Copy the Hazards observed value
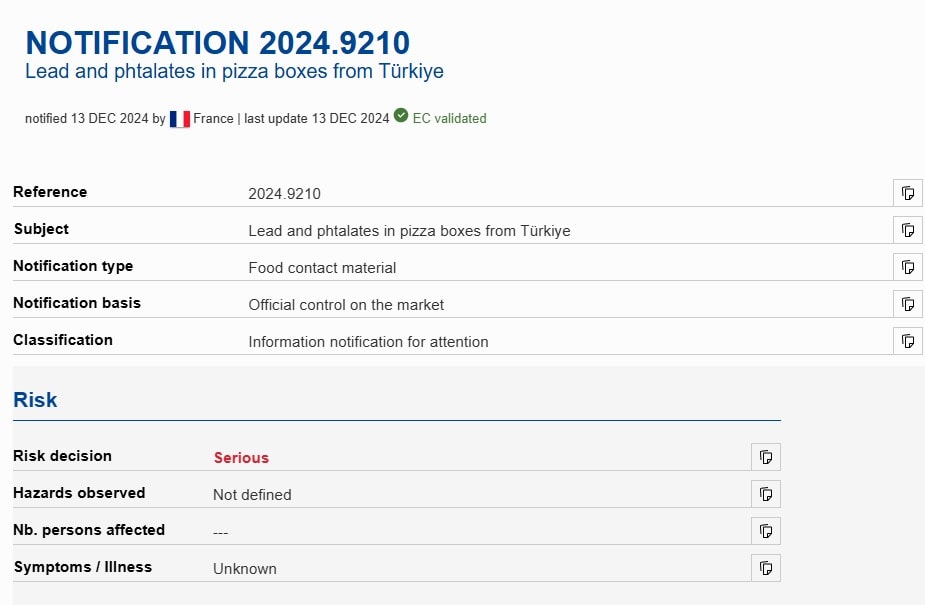Screen dimensions: 925x605 pyautogui.click(x=765, y=494)
